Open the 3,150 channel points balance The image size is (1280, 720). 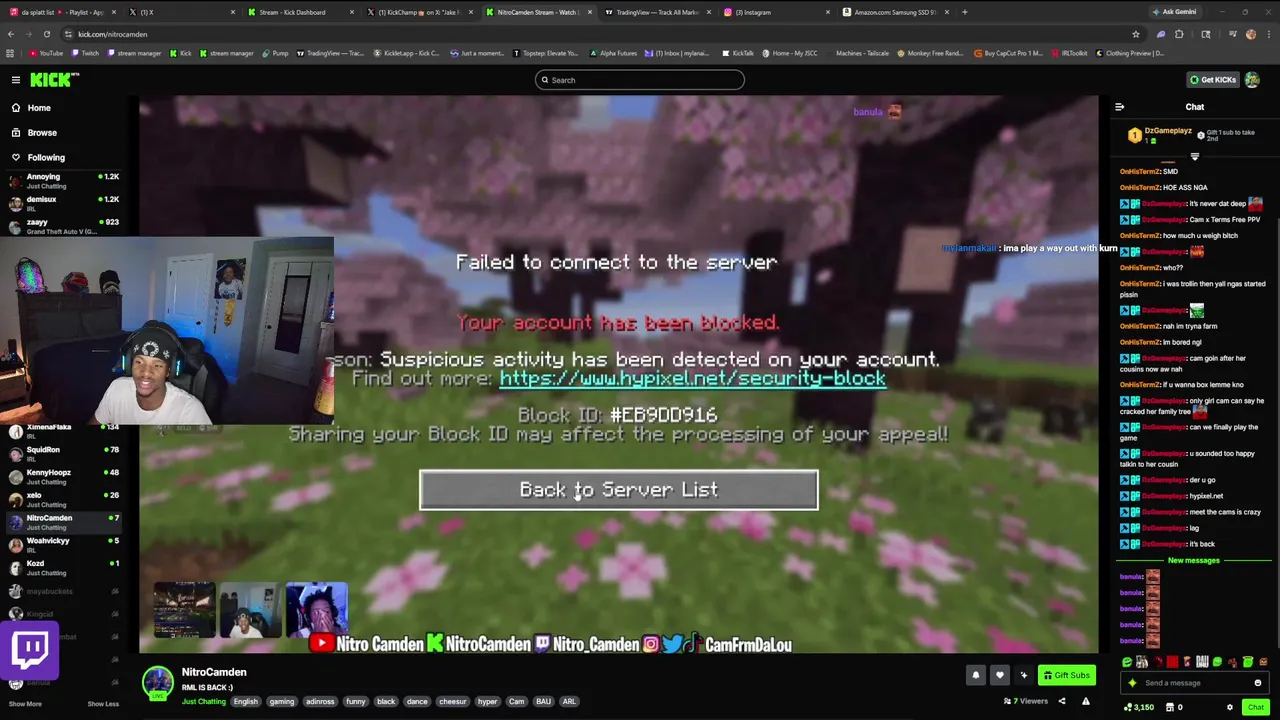coord(1140,707)
